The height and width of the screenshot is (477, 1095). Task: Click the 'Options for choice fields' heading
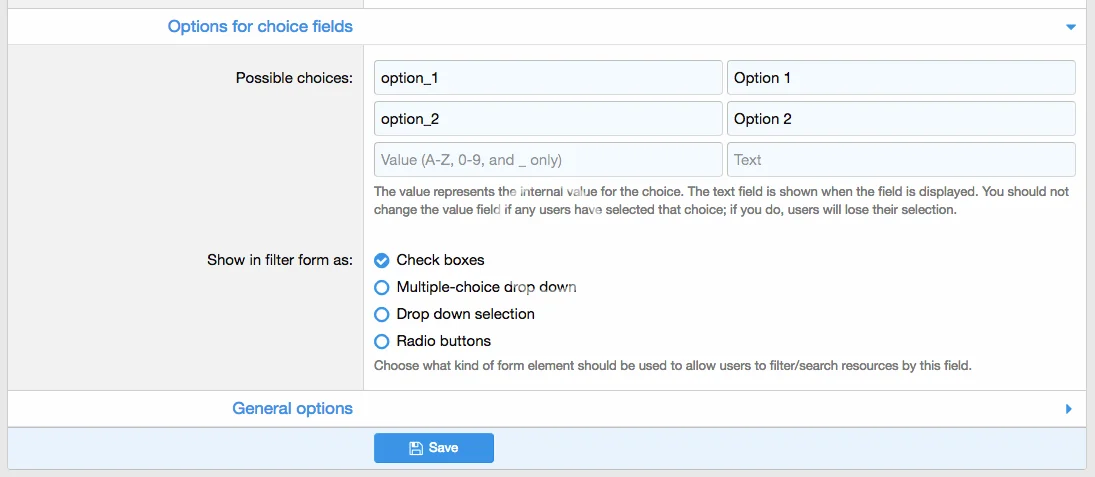coord(260,26)
